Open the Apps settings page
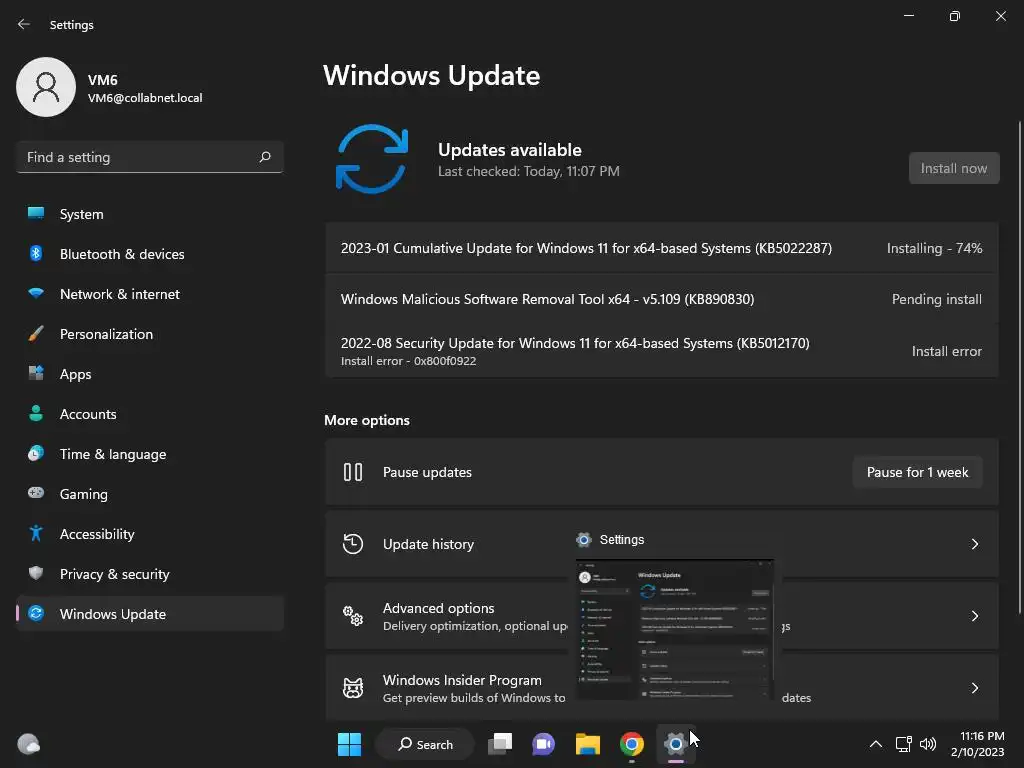This screenshot has width=1024, height=768. point(150,374)
